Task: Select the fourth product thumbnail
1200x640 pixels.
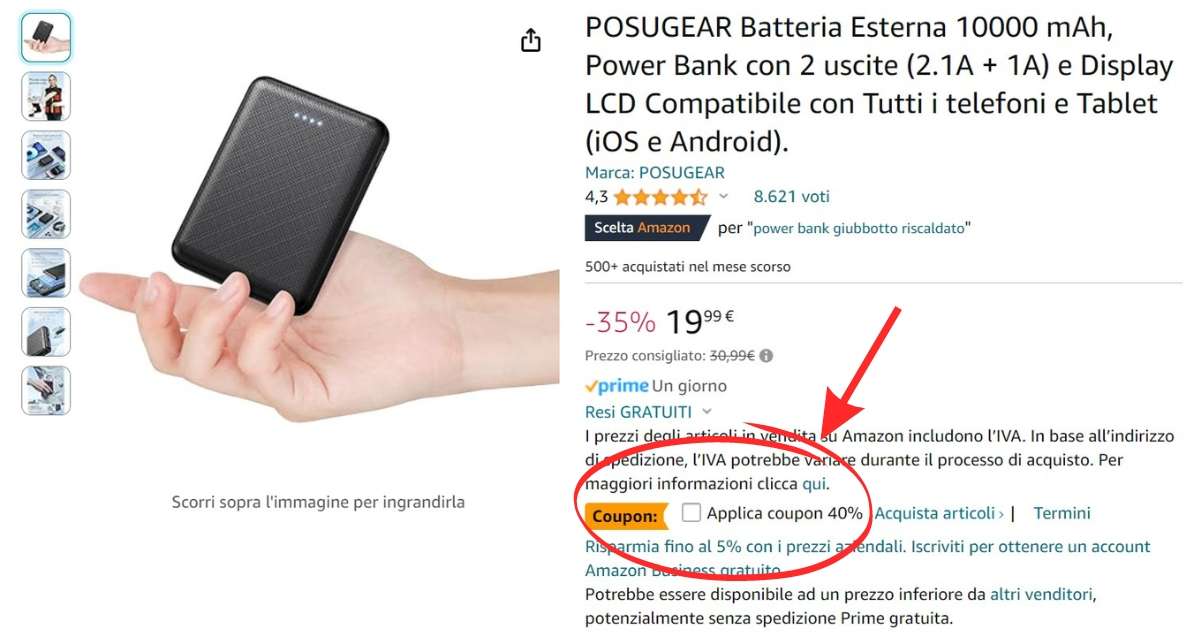Action: click(x=46, y=214)
